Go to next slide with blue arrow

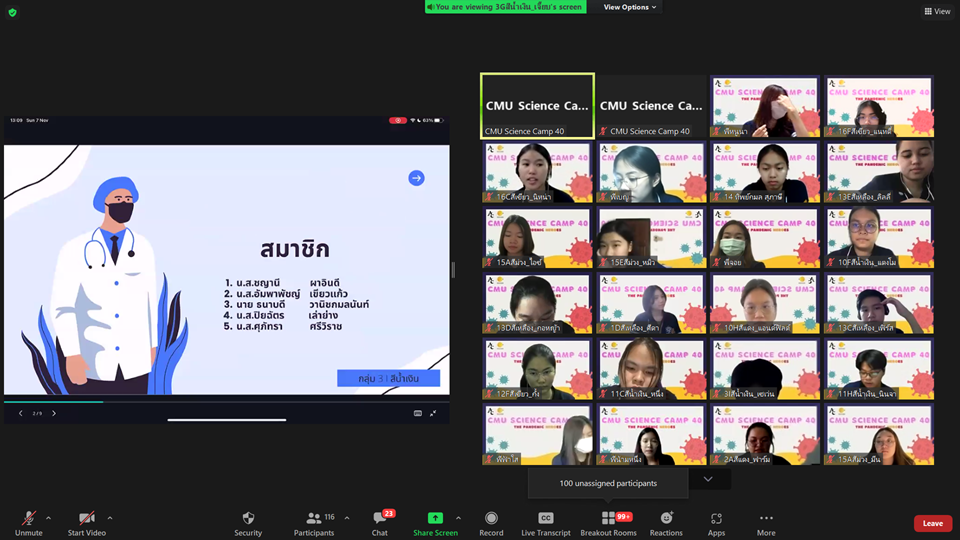coord(416,178)
